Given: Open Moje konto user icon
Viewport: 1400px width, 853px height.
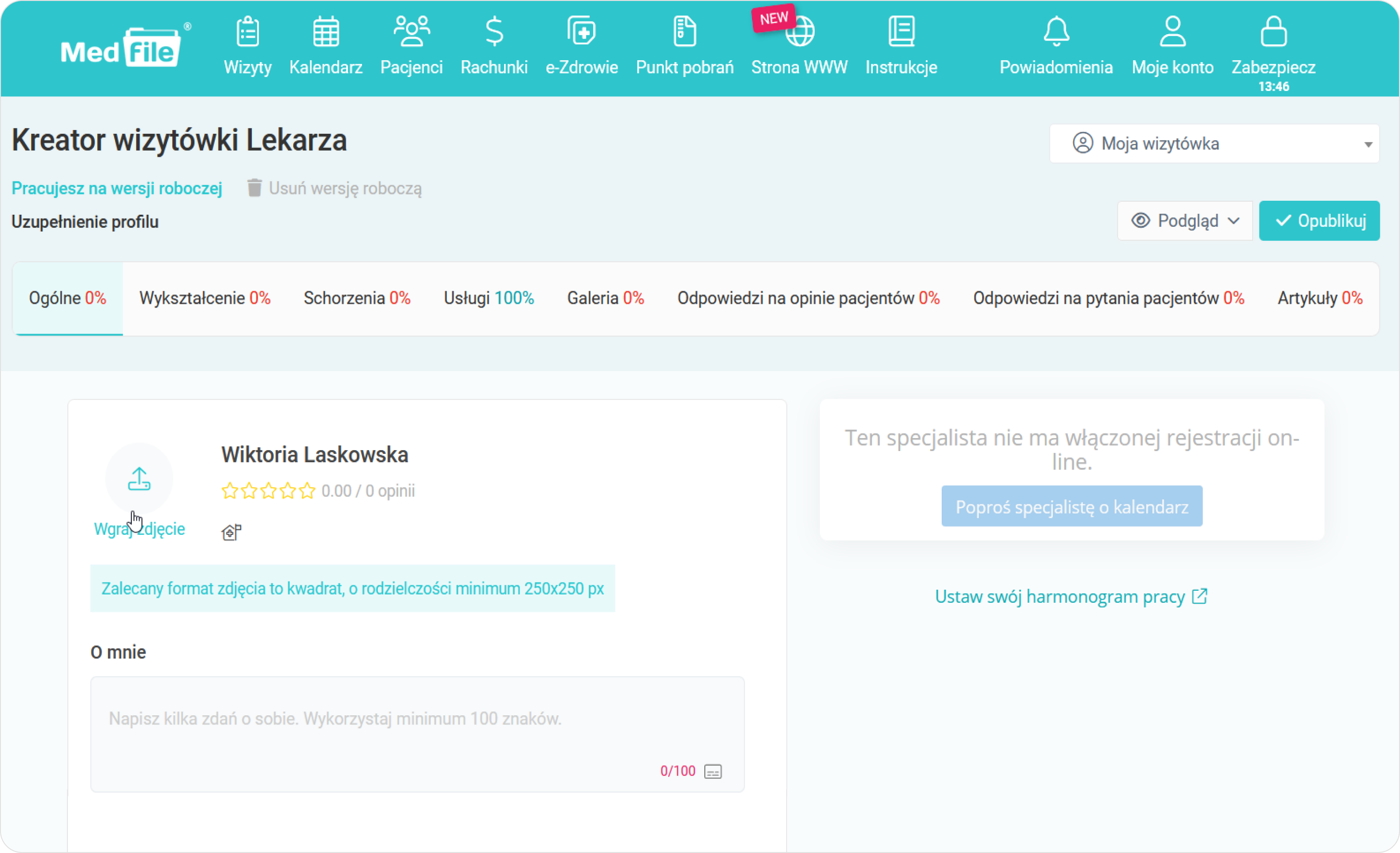Looking at the screenshot, I should pyautogui.click(x=1173, y=31).
